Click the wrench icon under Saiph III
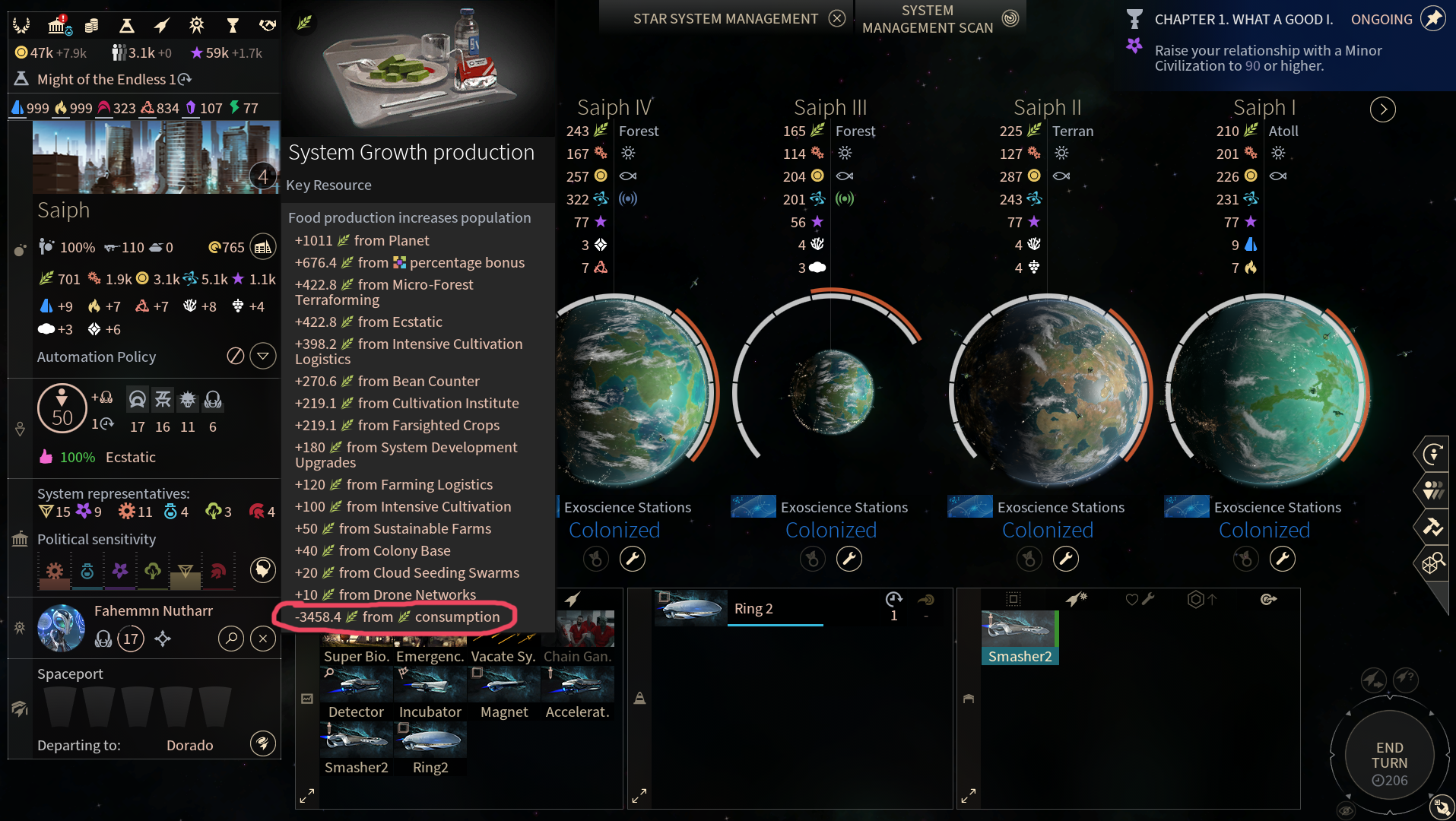The image size is (1456, 821). [x=849, y=559]
